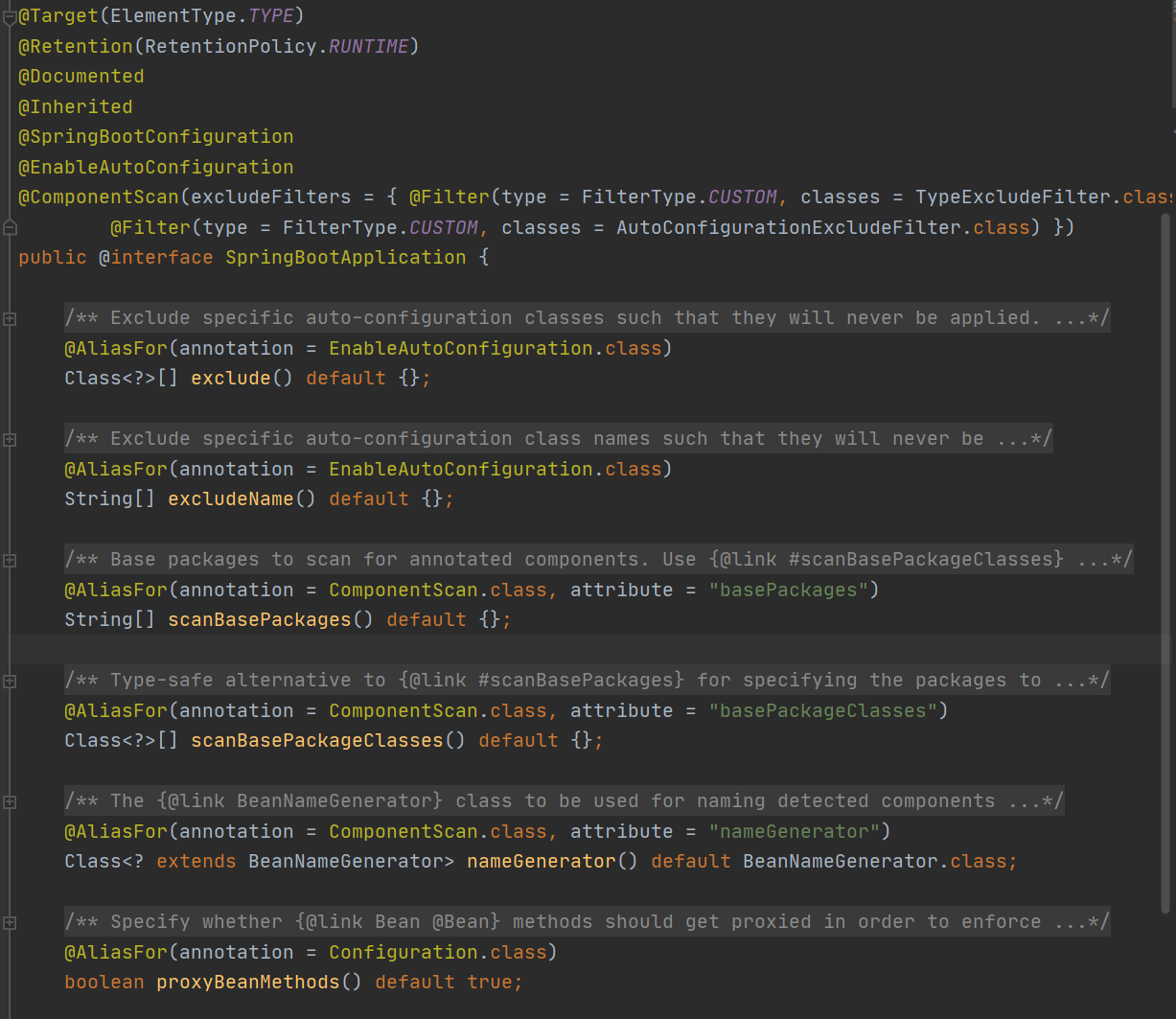The image size is (1176, 1019).
Task: Click the 'extends' keyword in Class<? extends BeanNameGenerator>
Action: tap(196, 861)
